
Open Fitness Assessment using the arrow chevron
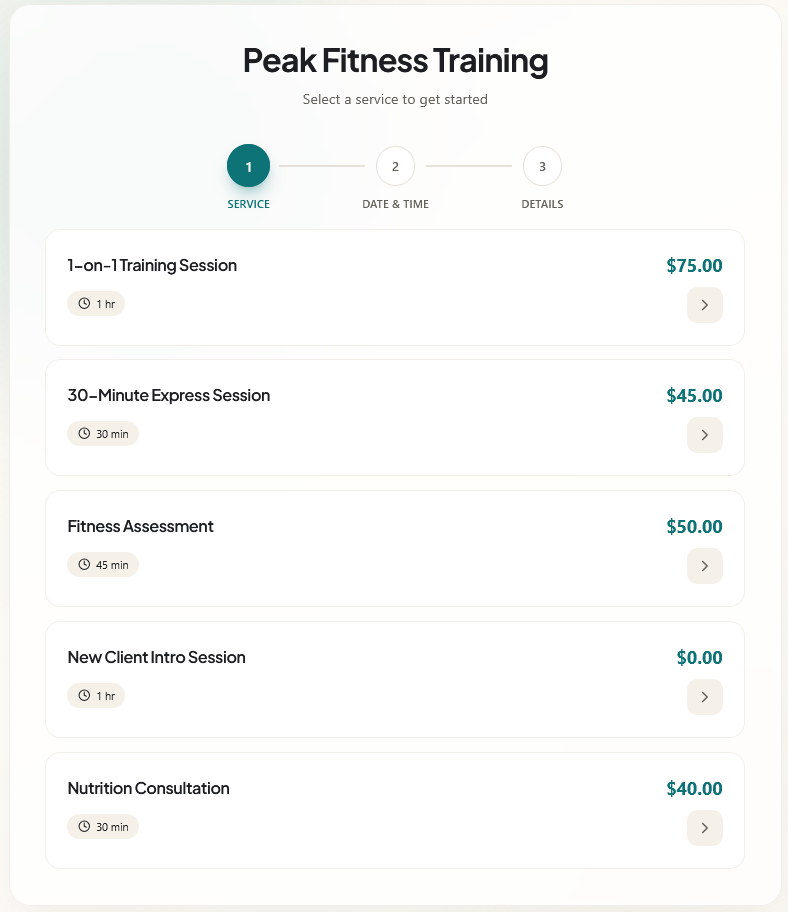click(x=705, y=566)
